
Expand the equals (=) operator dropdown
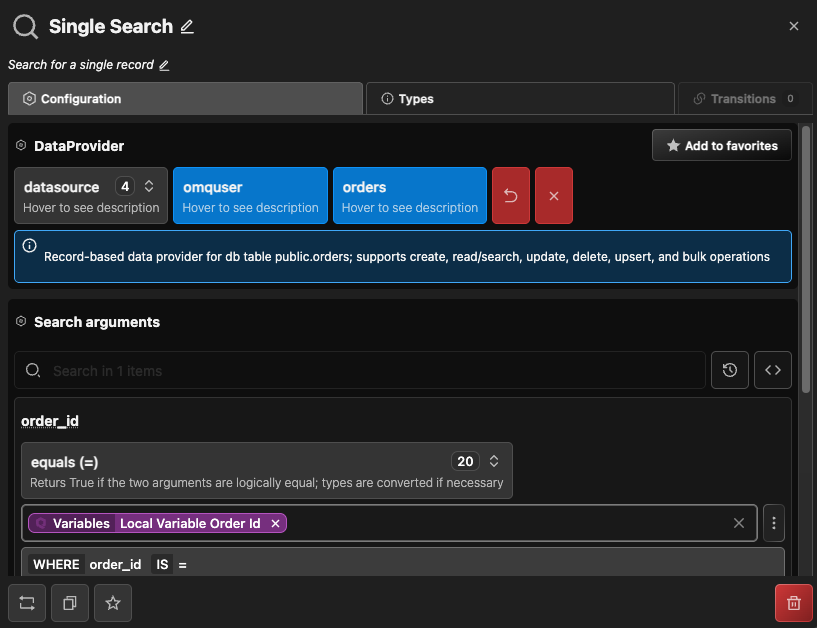(x=266, y=470)
